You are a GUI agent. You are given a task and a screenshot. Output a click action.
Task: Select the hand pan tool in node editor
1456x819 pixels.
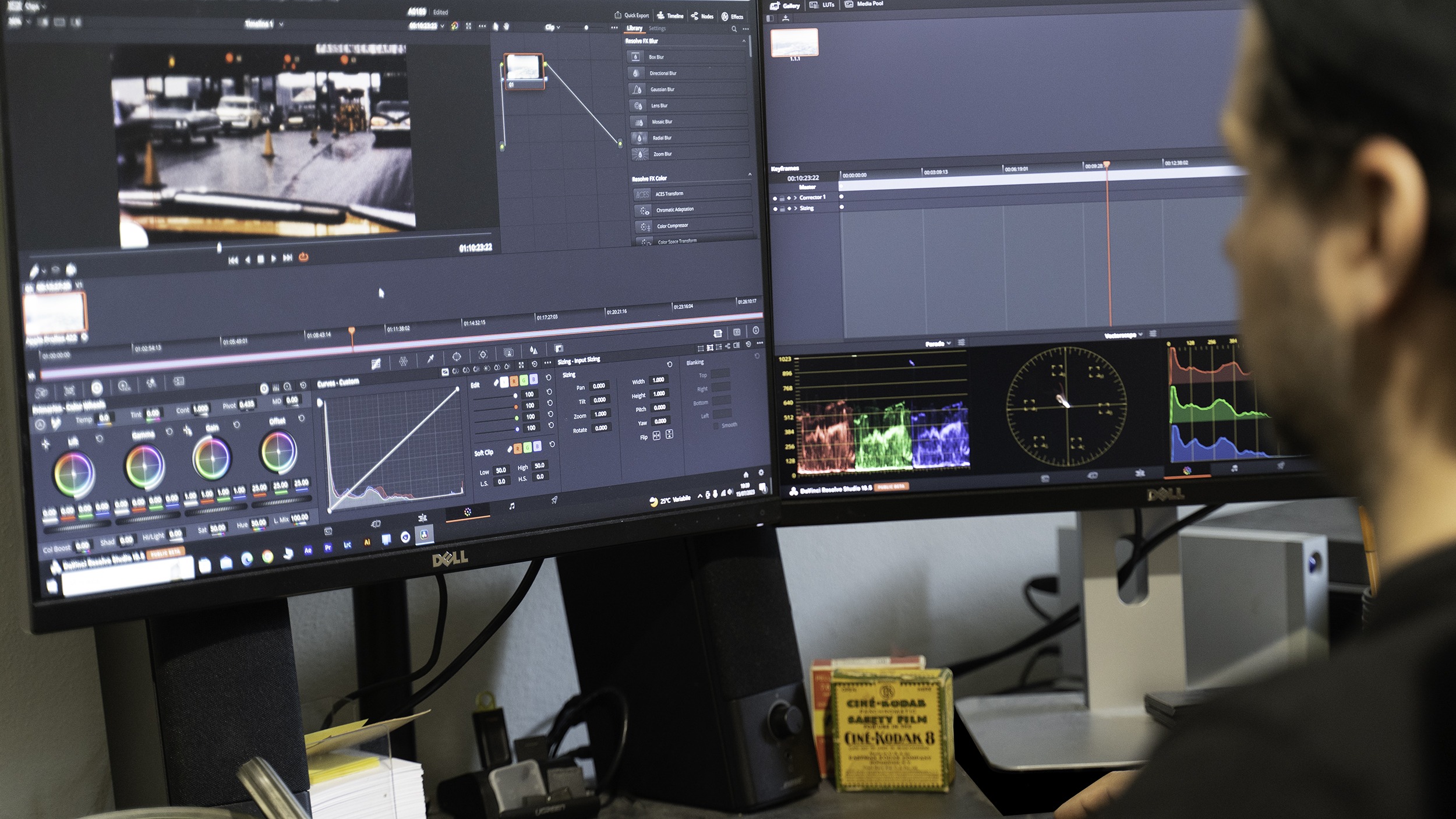click(506, 26)
